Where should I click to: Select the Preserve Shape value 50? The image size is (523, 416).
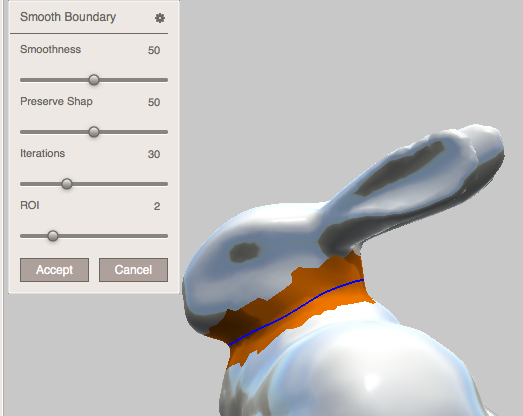pyautogui.click(x=154, y=102)
